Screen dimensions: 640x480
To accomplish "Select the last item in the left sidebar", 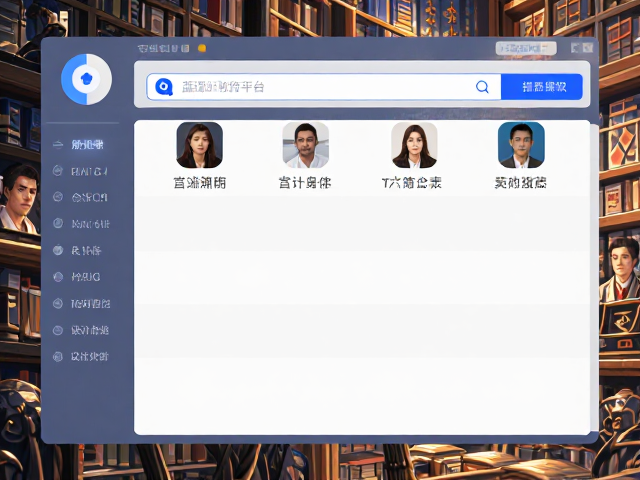I will pyautogui.click(x=82, y=356).
